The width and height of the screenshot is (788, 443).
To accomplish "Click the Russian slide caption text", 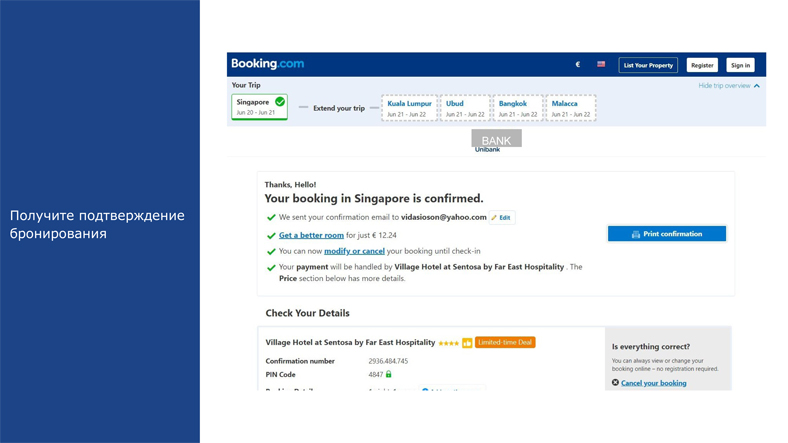I will tap(97, 225).
